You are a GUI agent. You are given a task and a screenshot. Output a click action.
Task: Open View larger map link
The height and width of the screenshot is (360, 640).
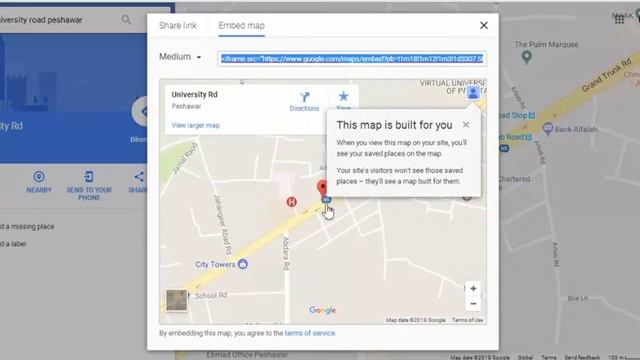(x=196, y=125)
